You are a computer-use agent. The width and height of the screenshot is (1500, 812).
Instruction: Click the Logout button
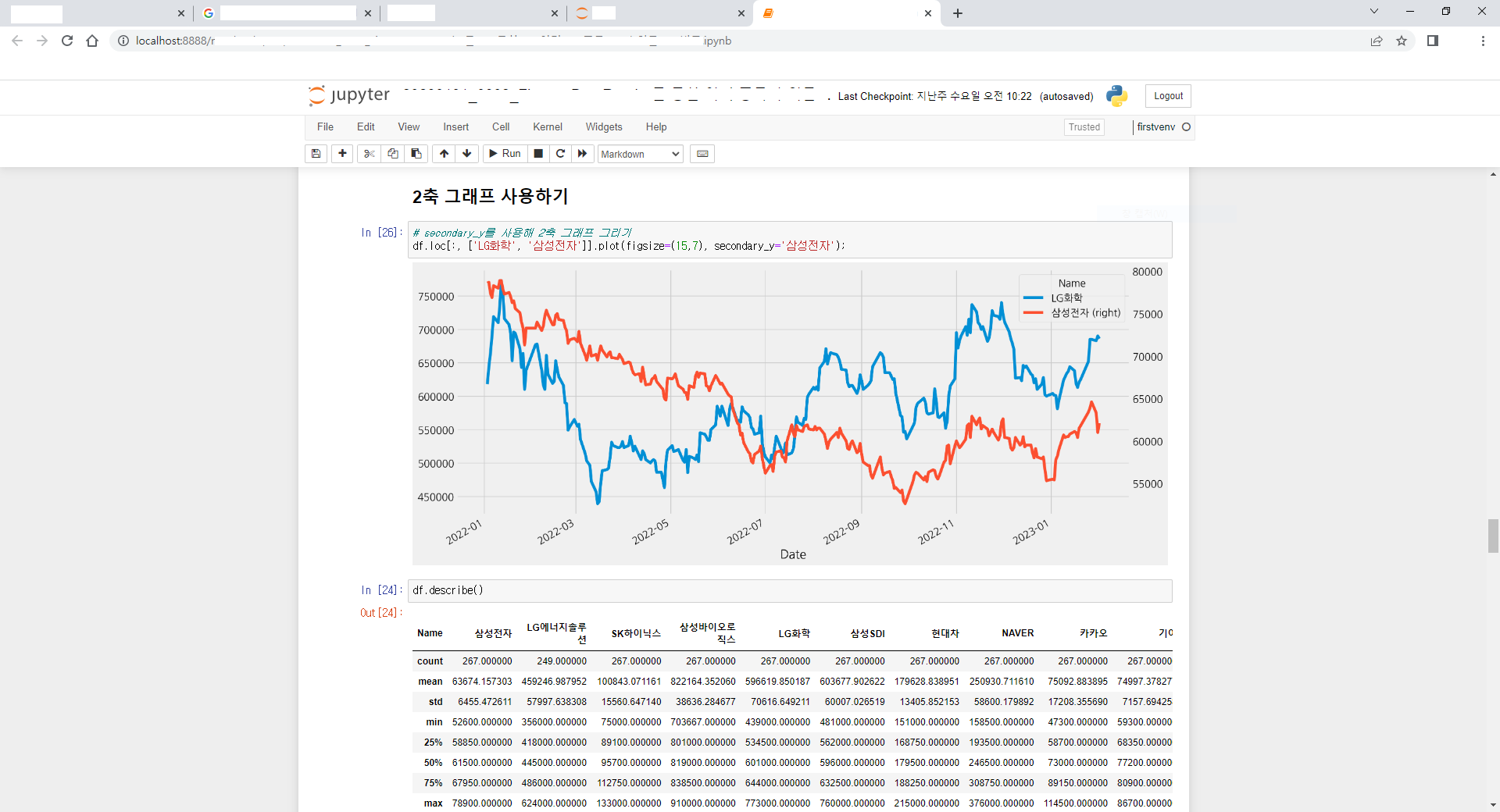(1169, 96)
